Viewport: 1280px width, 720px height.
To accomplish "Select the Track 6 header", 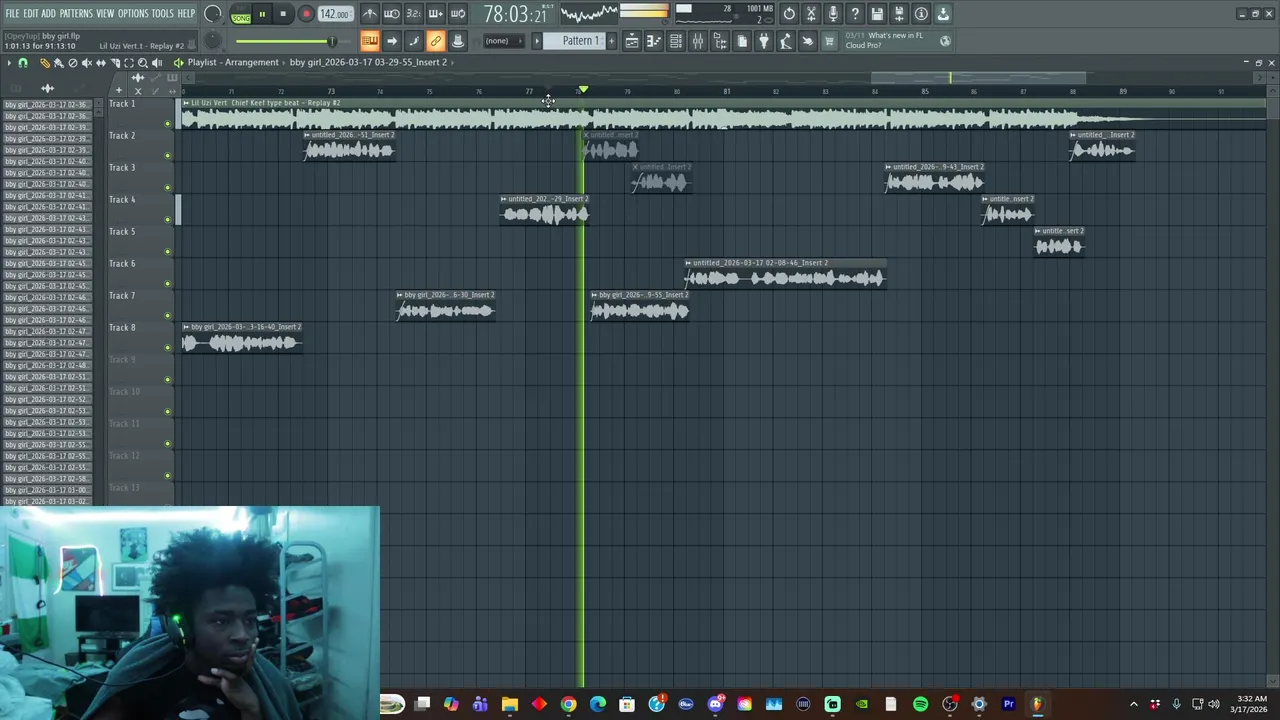I will [140, 272].
